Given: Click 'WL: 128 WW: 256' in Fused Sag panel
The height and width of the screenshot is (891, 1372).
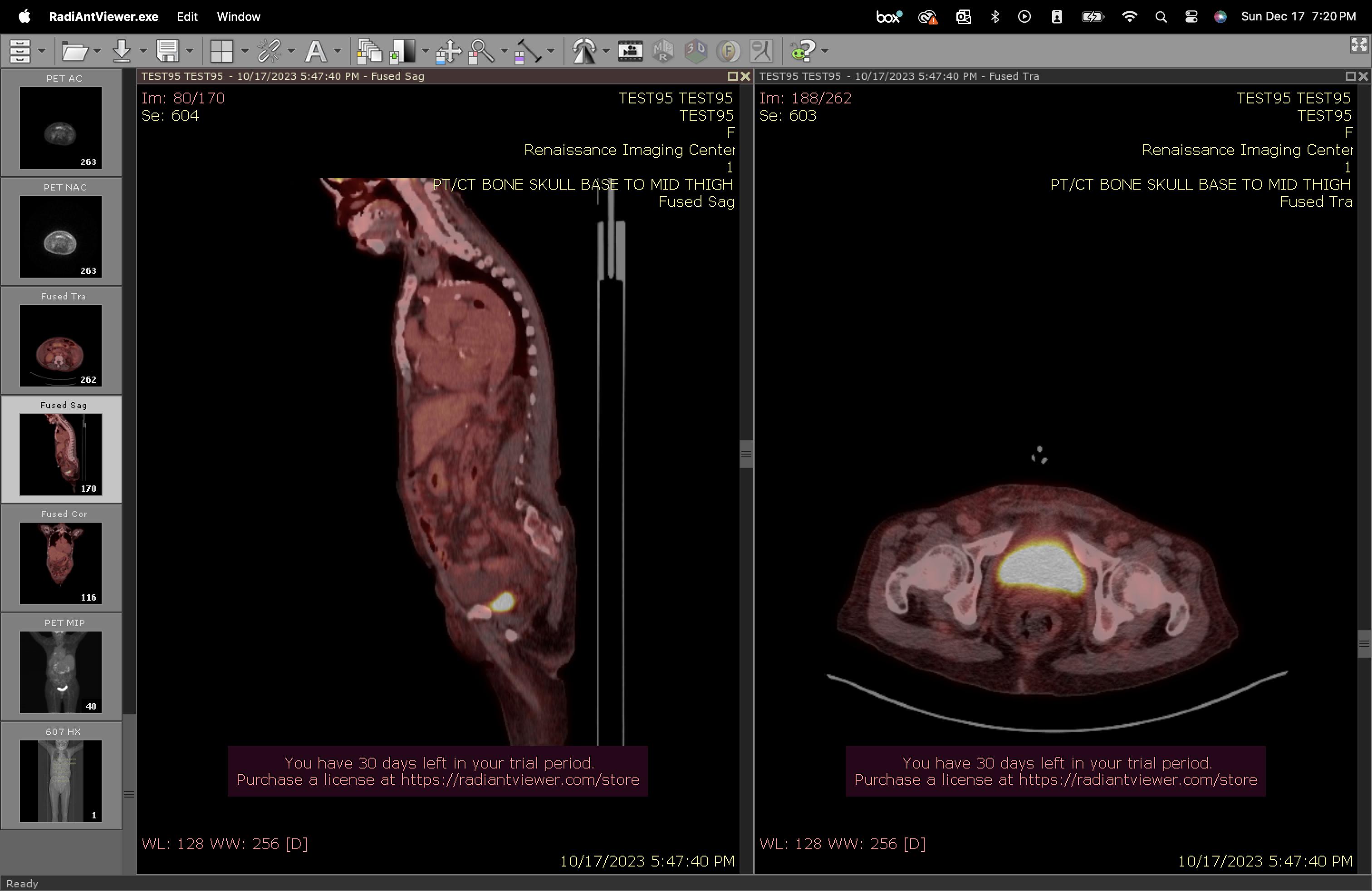Looking at the screenshot, I should (x=211, y=844).
